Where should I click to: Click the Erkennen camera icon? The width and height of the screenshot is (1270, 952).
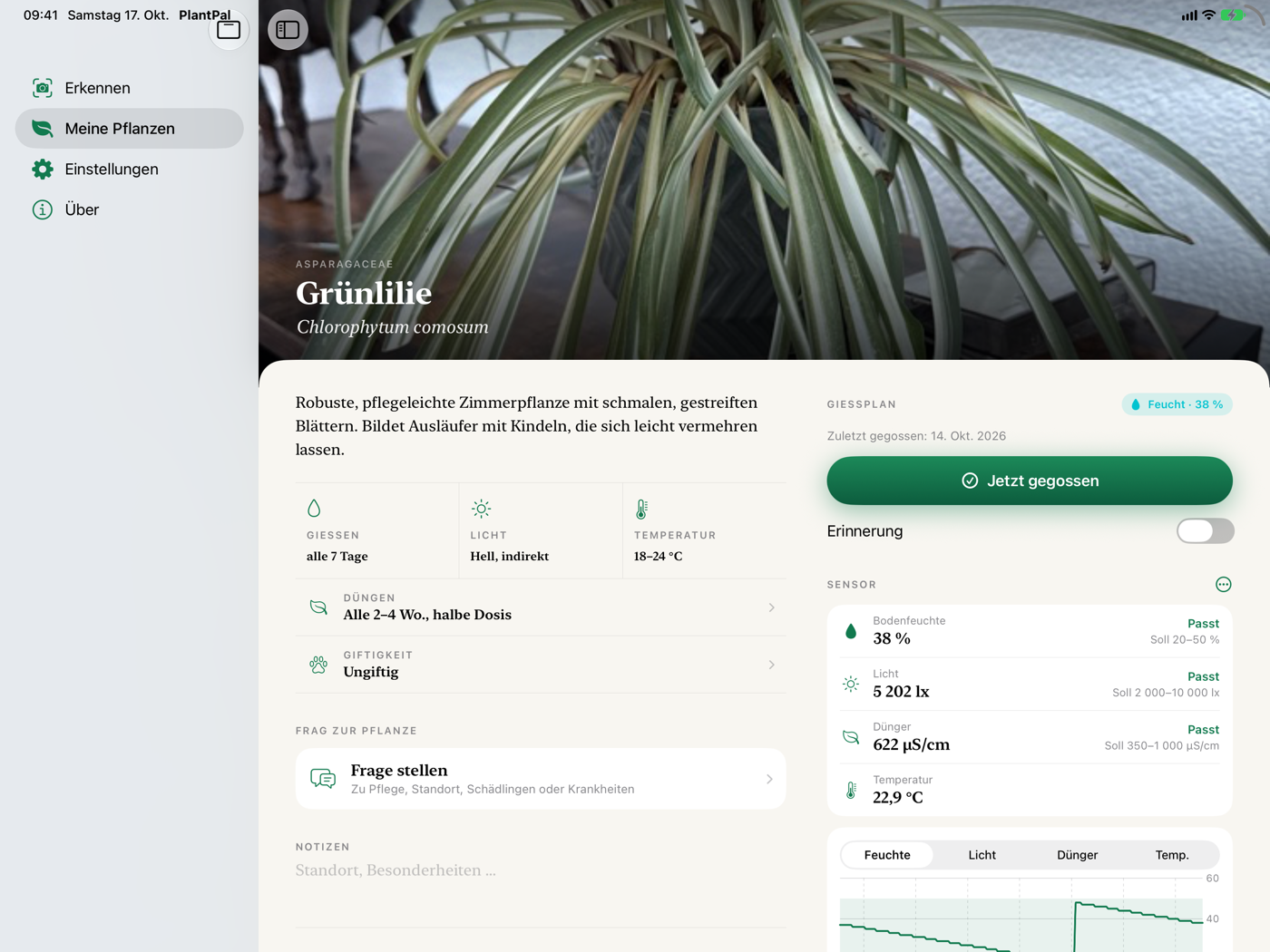[43, 88]
